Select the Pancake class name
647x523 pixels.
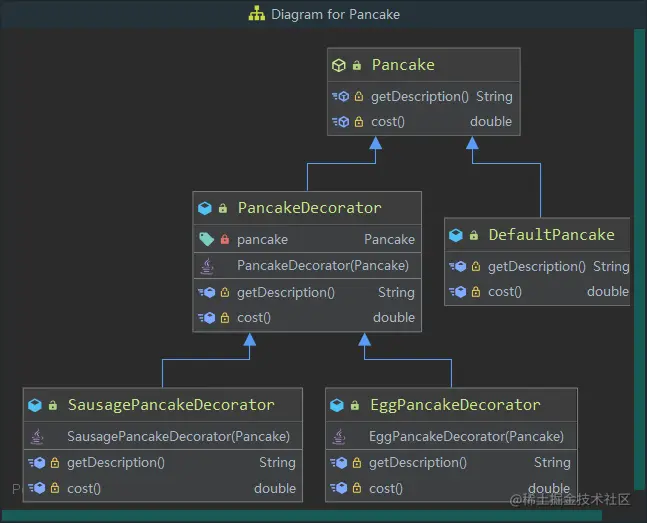pyautogui.click(x=403, y=65)
